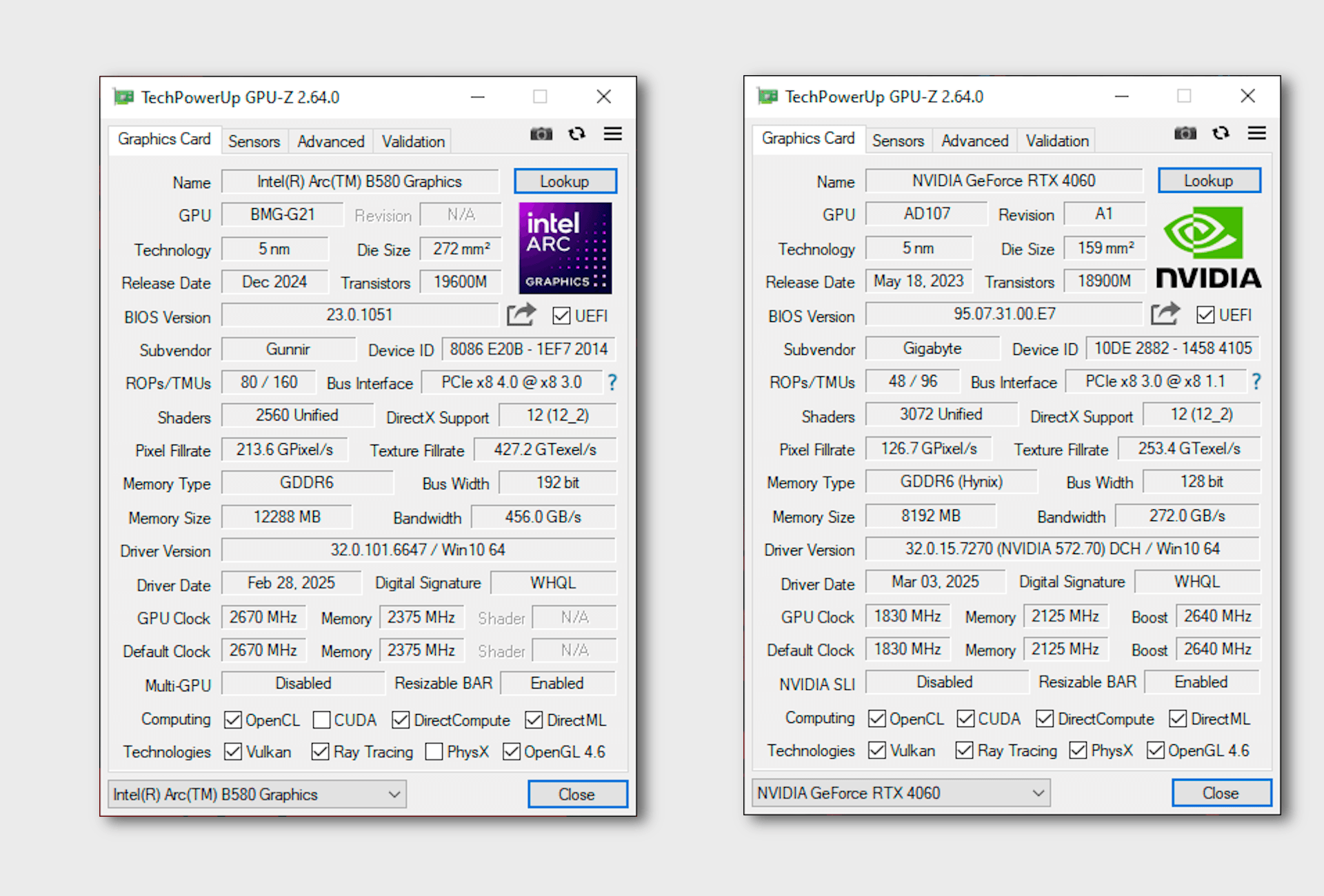Open the hamburger menu in Intel Arc window
Image resolution: width=1324 pixels, height=896 pixels.
click(x=613, y=134)
